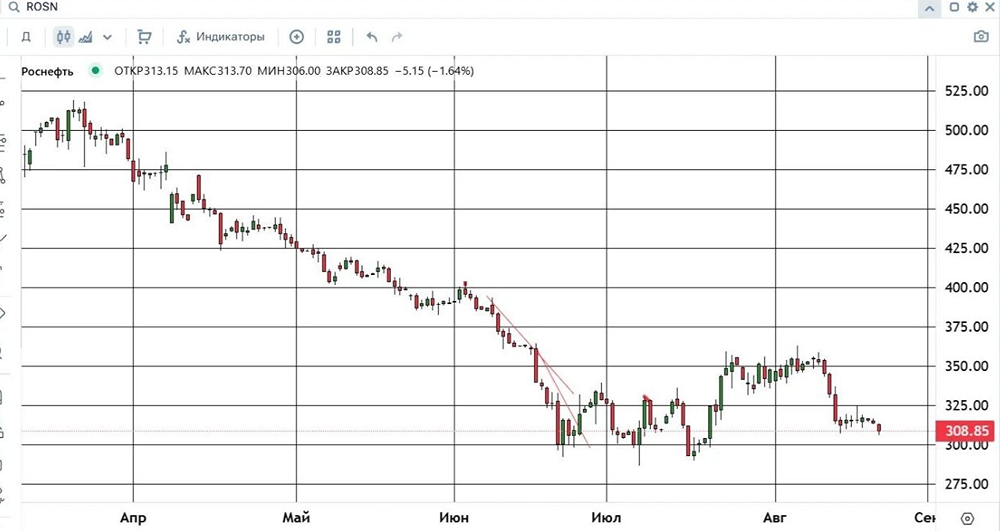Viewport: 1000px width, 531px height.
Task: Redo the last chart action
Action: click(397, 37)
